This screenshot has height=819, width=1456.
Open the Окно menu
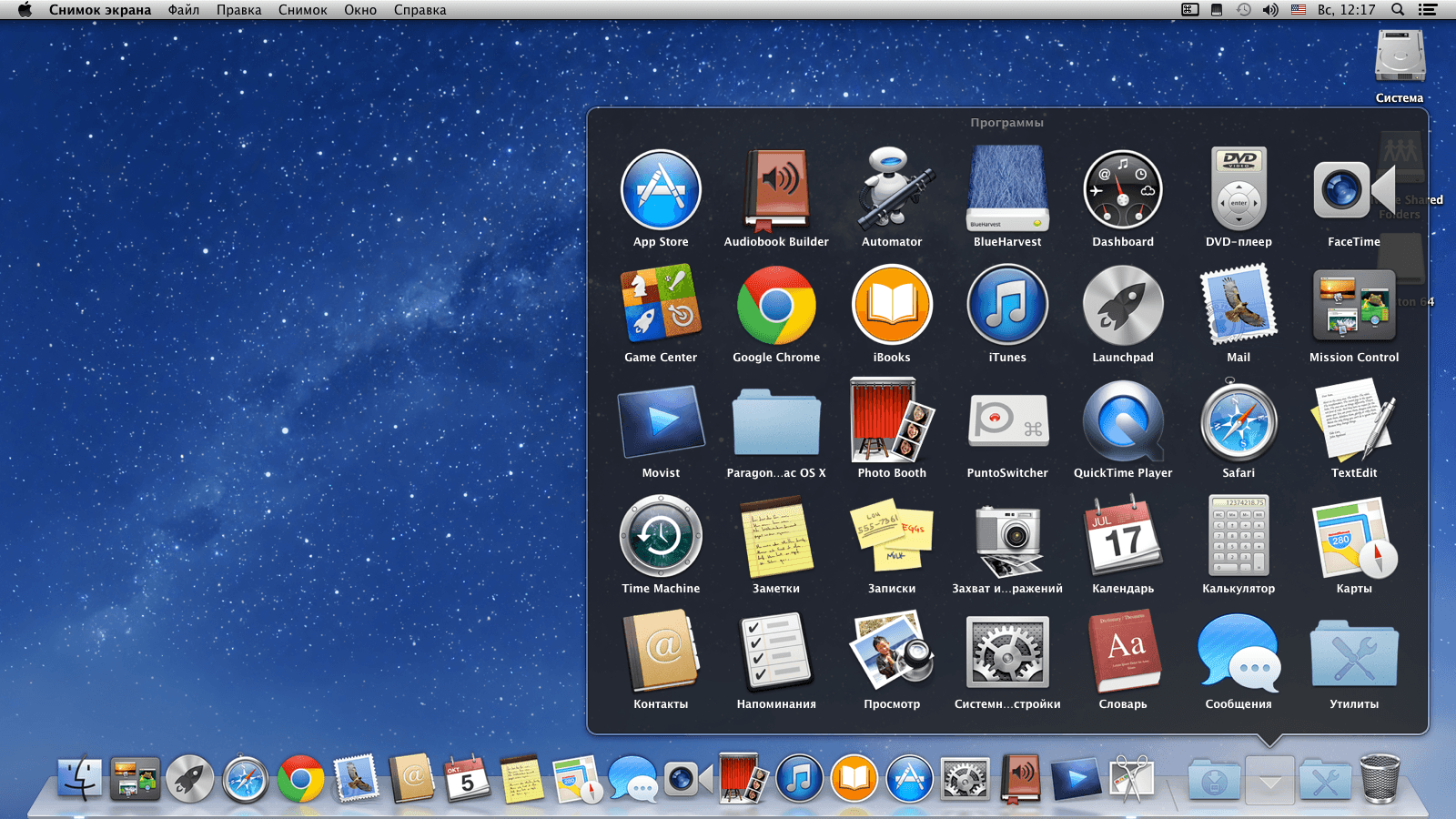click(x=360, y=10)
